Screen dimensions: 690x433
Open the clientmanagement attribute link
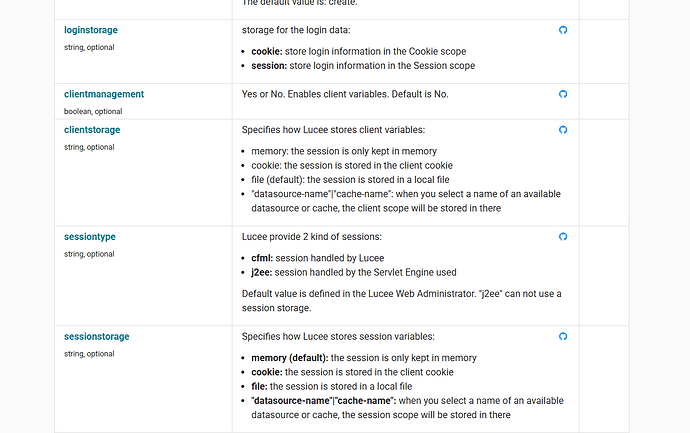pyautogui.click(x=104, y=94)
